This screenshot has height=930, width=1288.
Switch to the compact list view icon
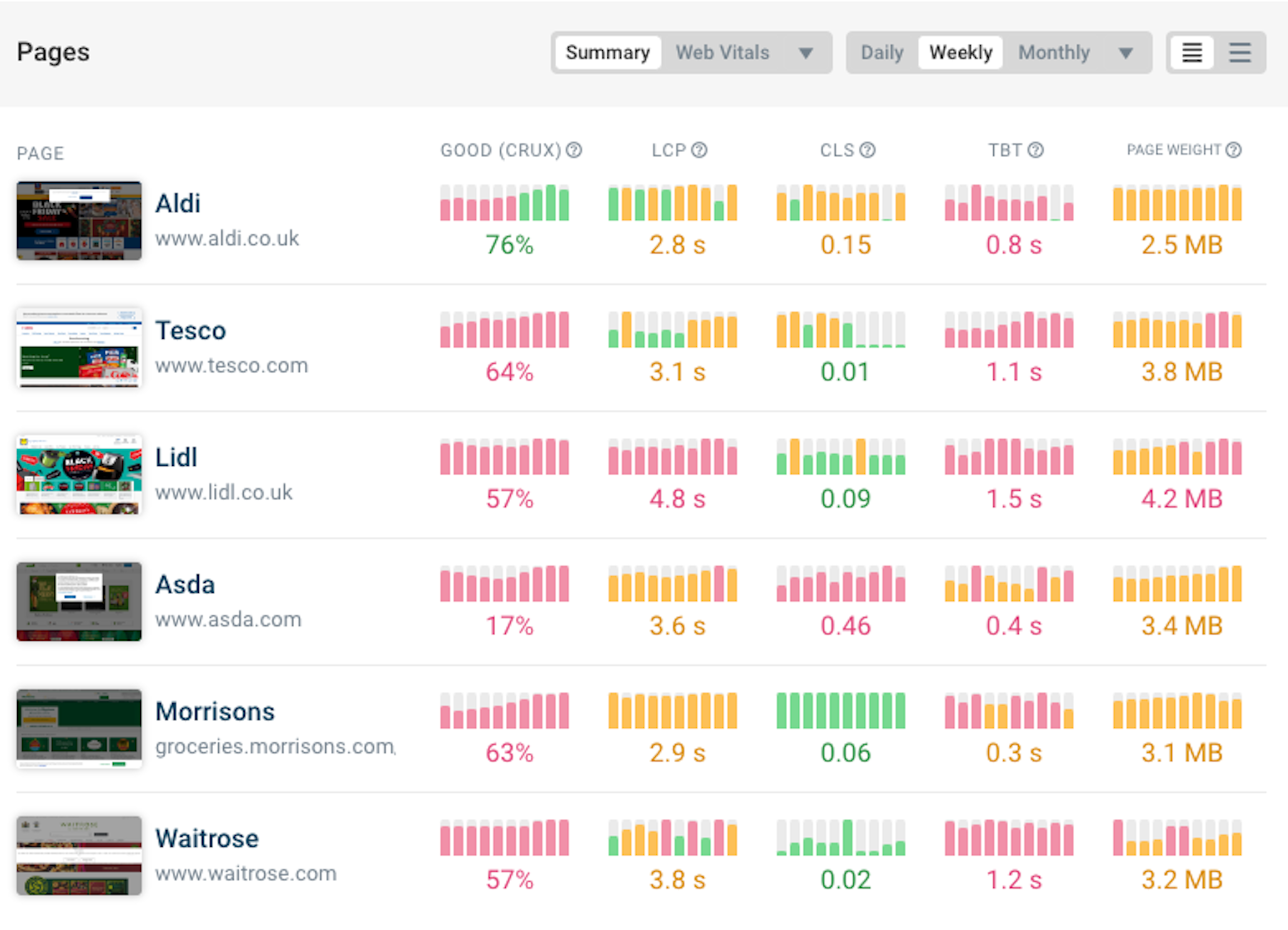(x=1191, y=52)
